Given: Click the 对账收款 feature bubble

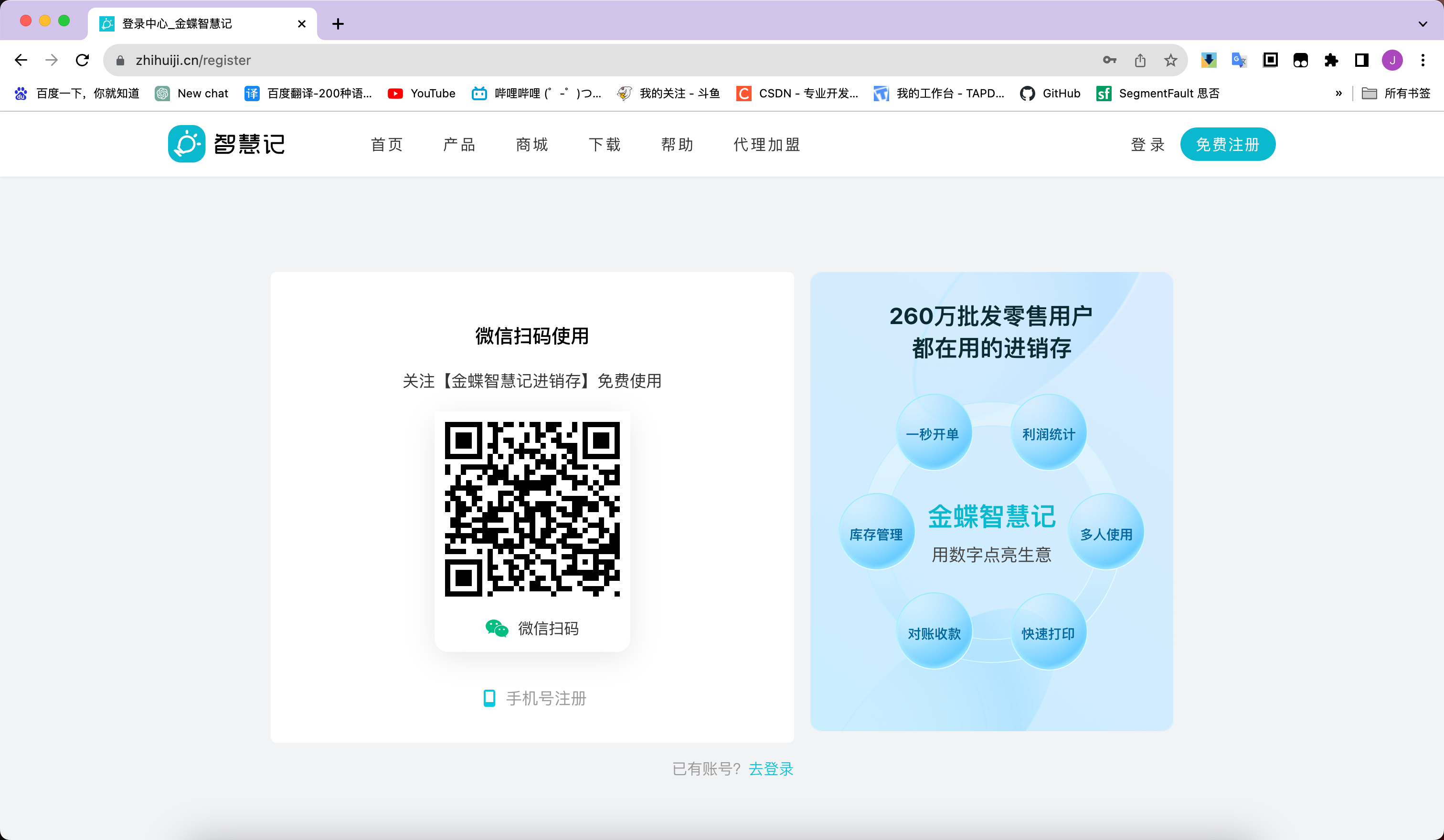Looking at the screenshot, I should [x=934, y=631].
